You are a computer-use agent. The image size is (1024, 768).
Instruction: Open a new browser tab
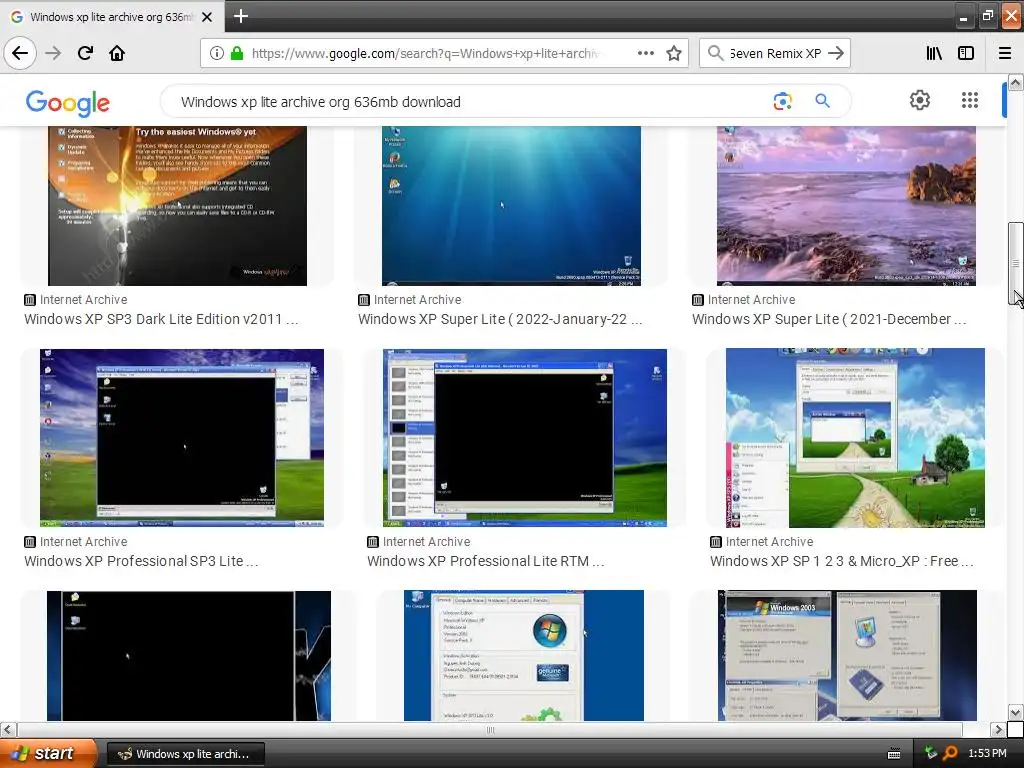241,16
